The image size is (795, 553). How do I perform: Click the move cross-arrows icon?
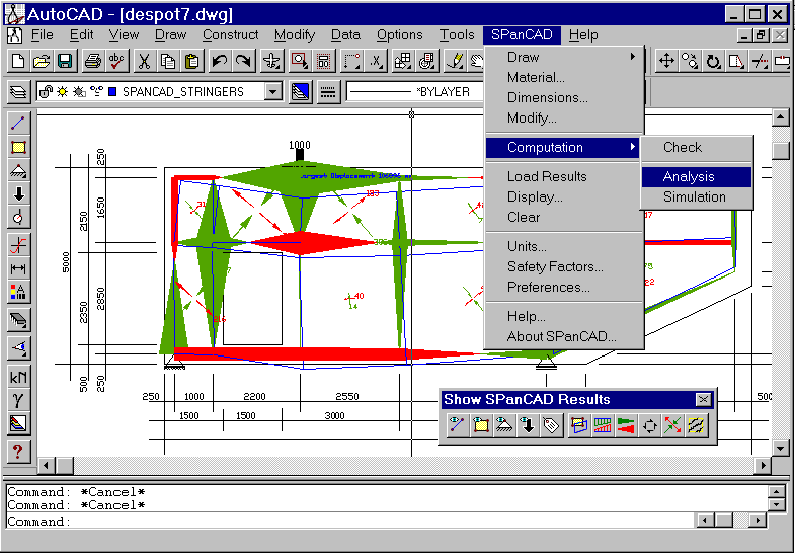click(x=666, y=62)
